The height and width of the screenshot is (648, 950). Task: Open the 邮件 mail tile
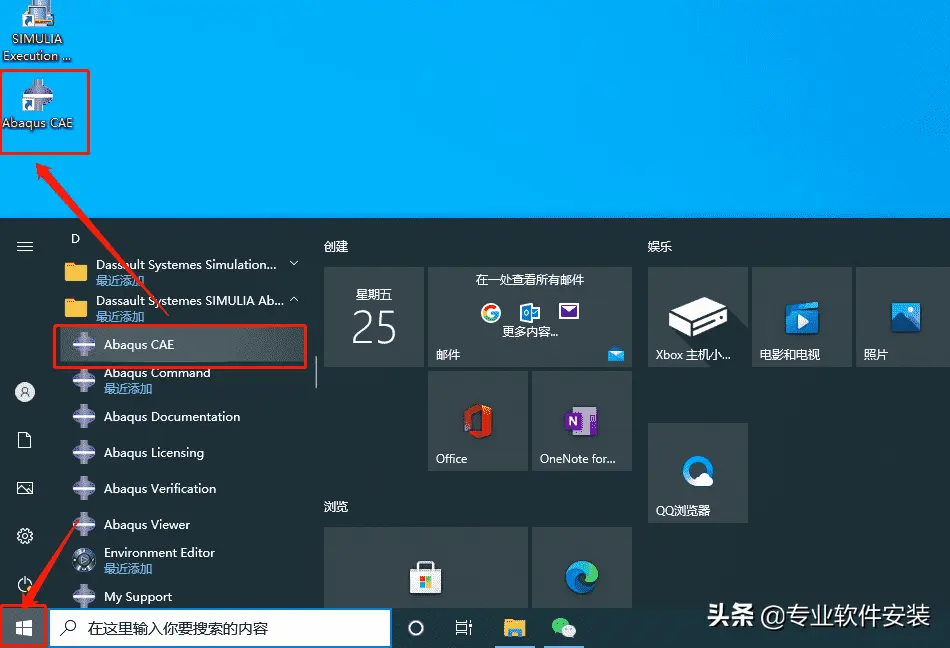(530, 317)
